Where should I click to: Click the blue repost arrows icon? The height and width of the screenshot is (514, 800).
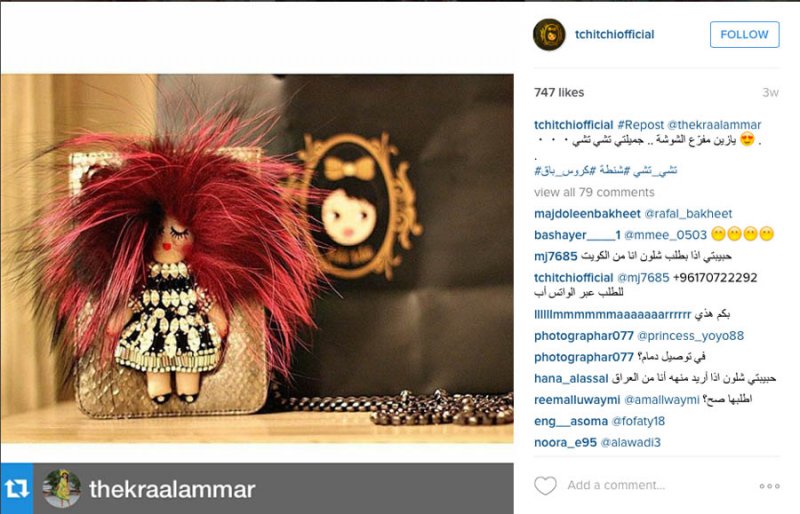17,488
